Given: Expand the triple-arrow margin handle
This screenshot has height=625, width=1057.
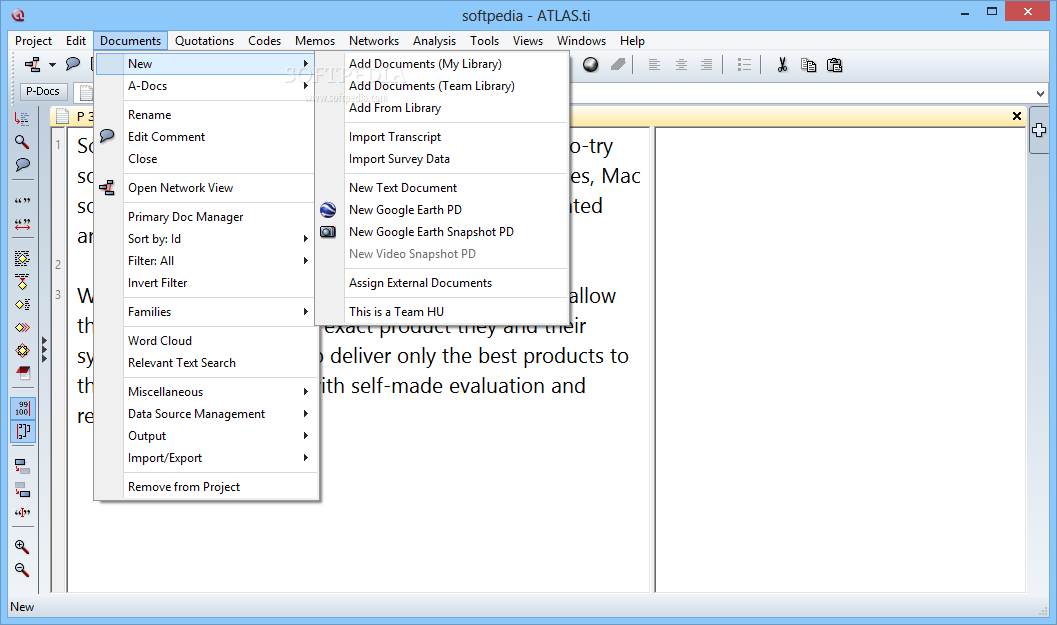Looking at the screenshot, I should tap(44, 350).
